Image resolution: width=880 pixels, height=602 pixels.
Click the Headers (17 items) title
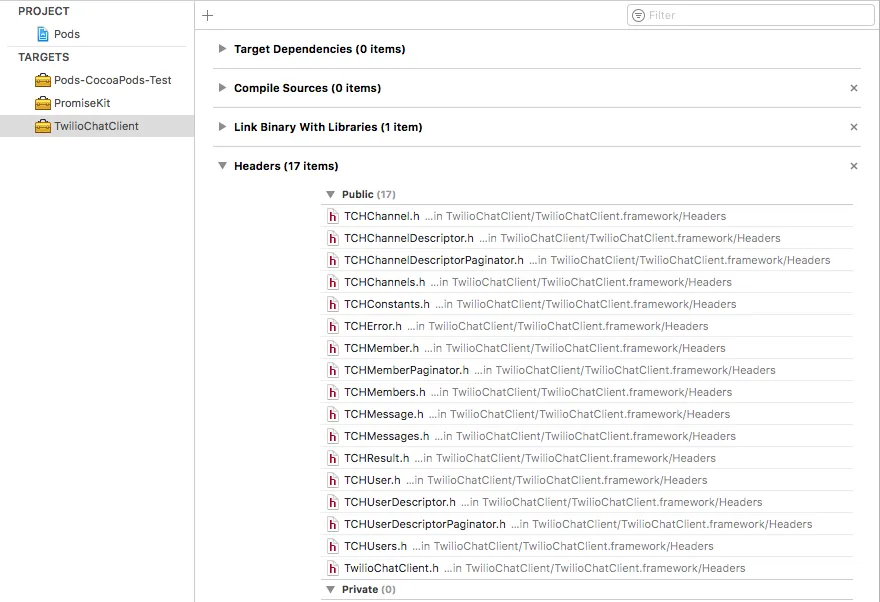(x=286, y=166)
